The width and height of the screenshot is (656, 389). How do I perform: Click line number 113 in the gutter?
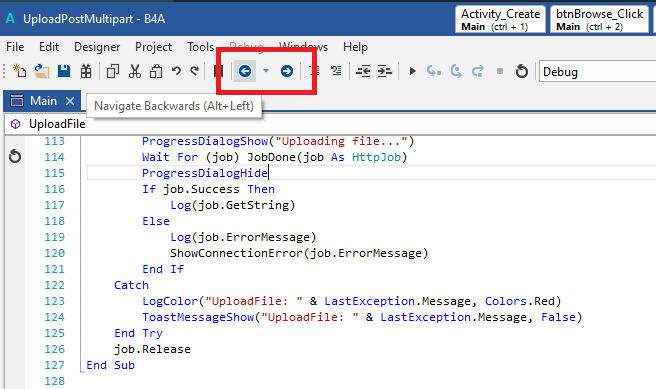point(54,141)
